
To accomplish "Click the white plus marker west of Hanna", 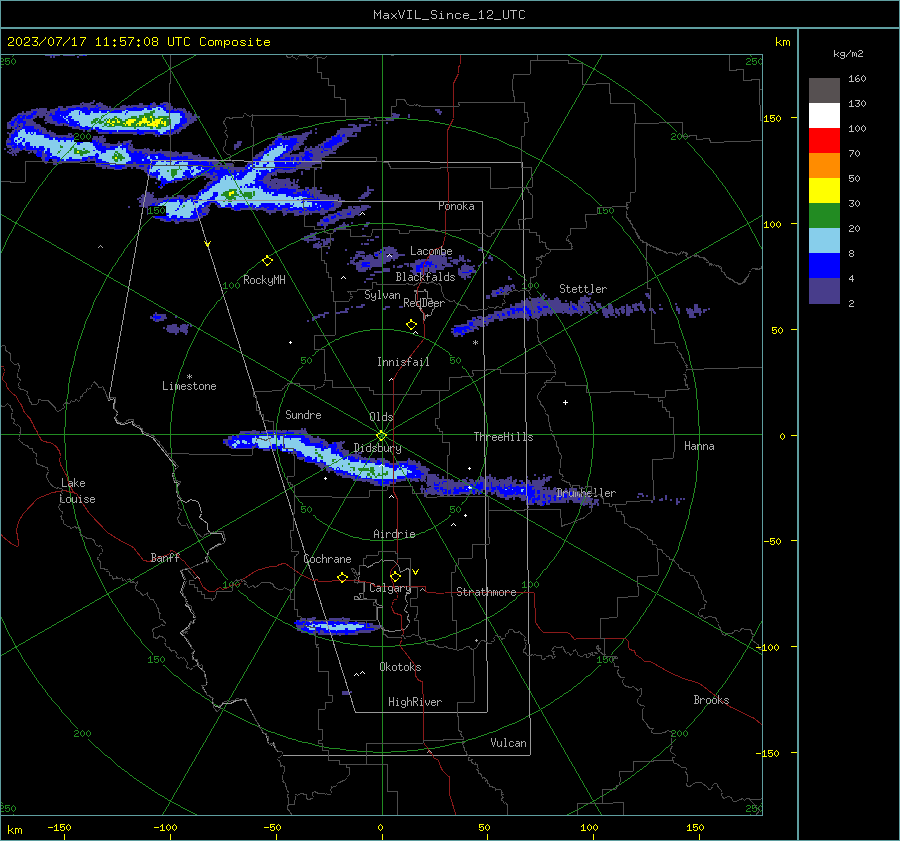I will coord(565,402).
